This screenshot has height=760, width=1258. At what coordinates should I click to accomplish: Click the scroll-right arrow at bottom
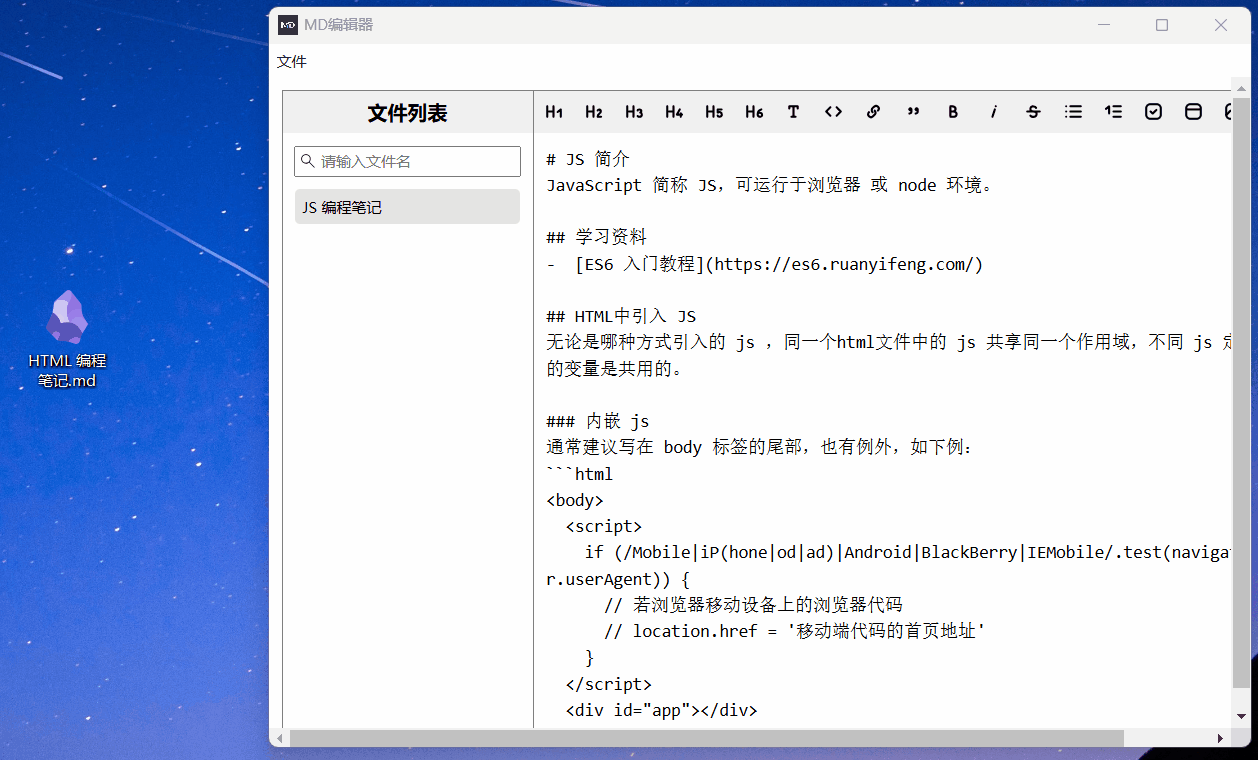[1220, 738]
